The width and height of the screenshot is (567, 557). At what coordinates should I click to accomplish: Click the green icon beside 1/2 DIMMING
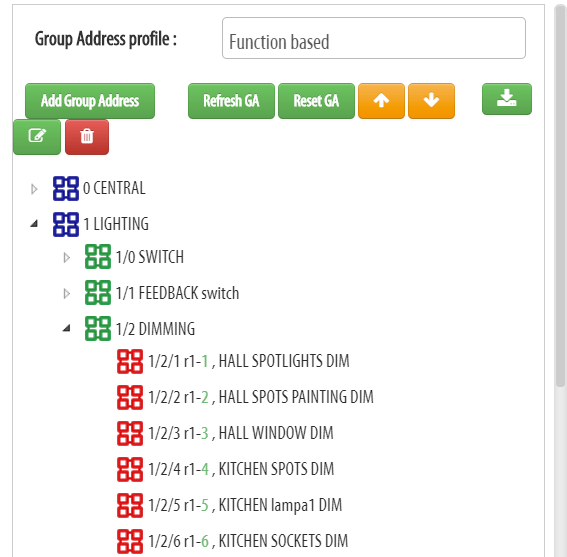click(98, 328)
